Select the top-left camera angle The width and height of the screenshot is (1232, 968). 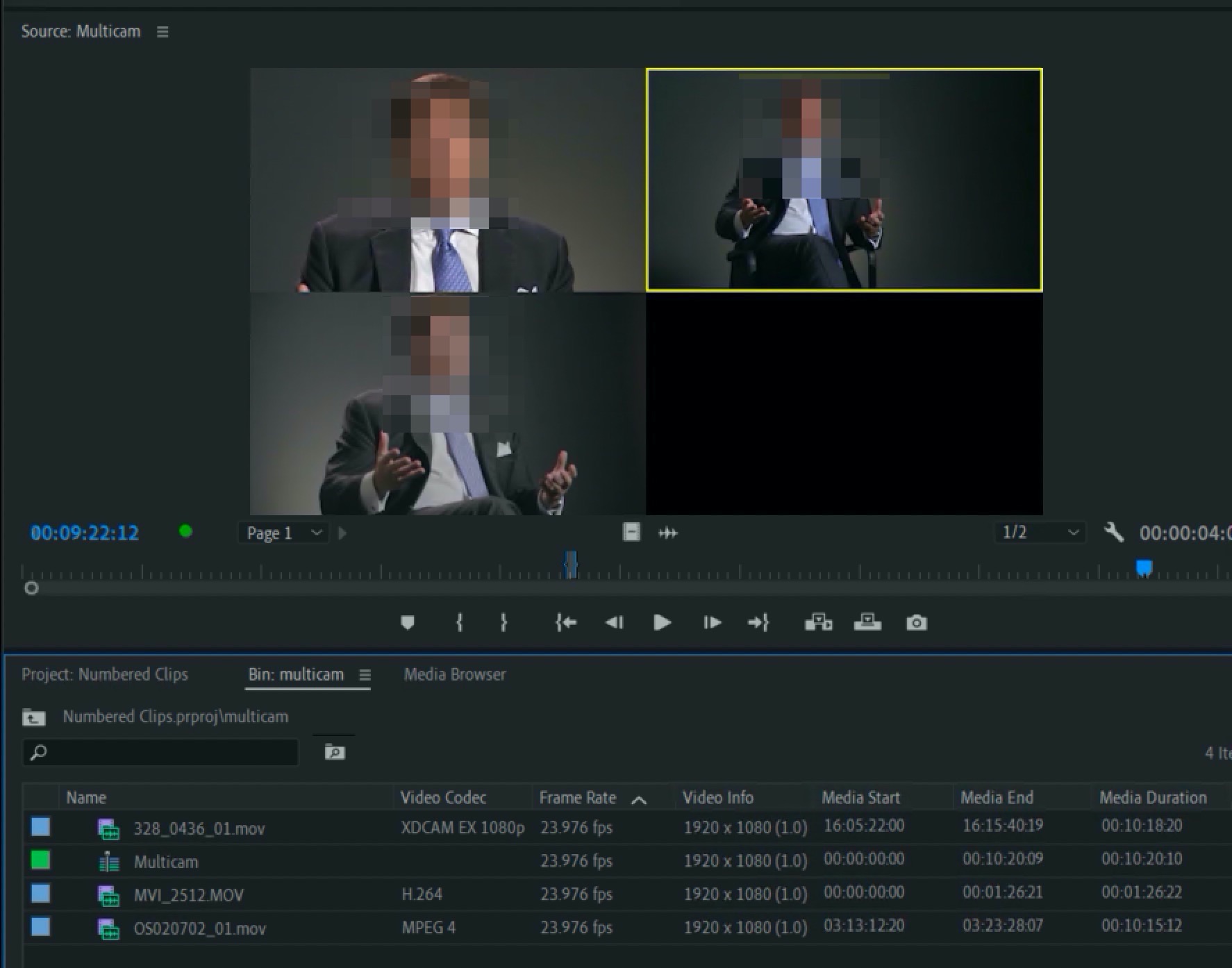[448, 180]
